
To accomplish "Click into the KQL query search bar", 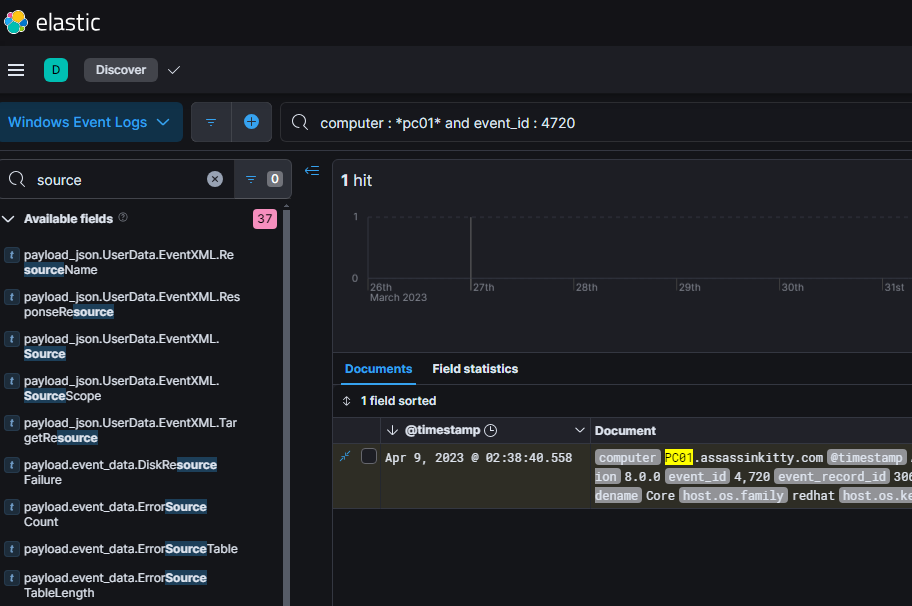I will [x=600, y=123].
